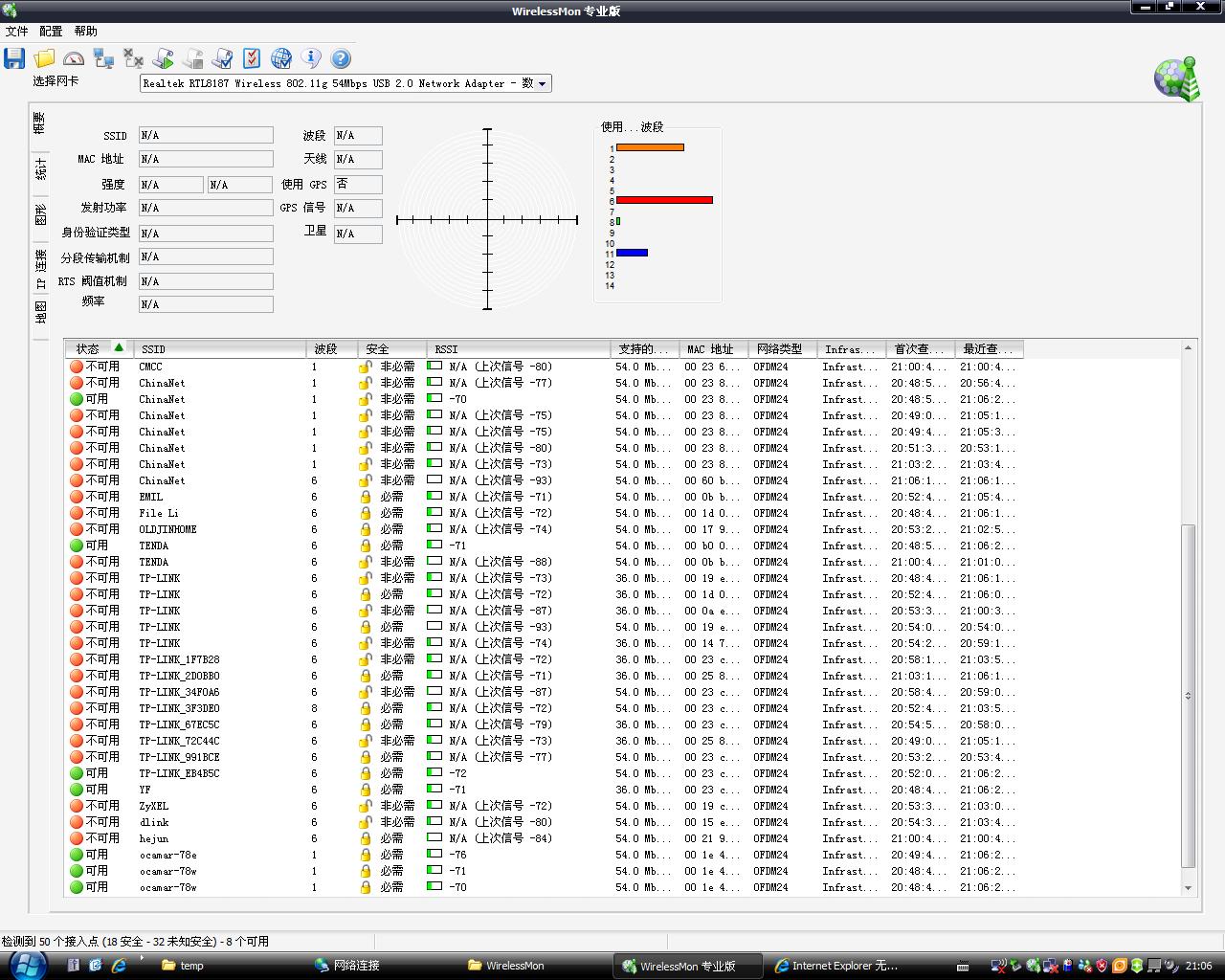Click the open lock icon in ZyXEL row

point(365,806)
